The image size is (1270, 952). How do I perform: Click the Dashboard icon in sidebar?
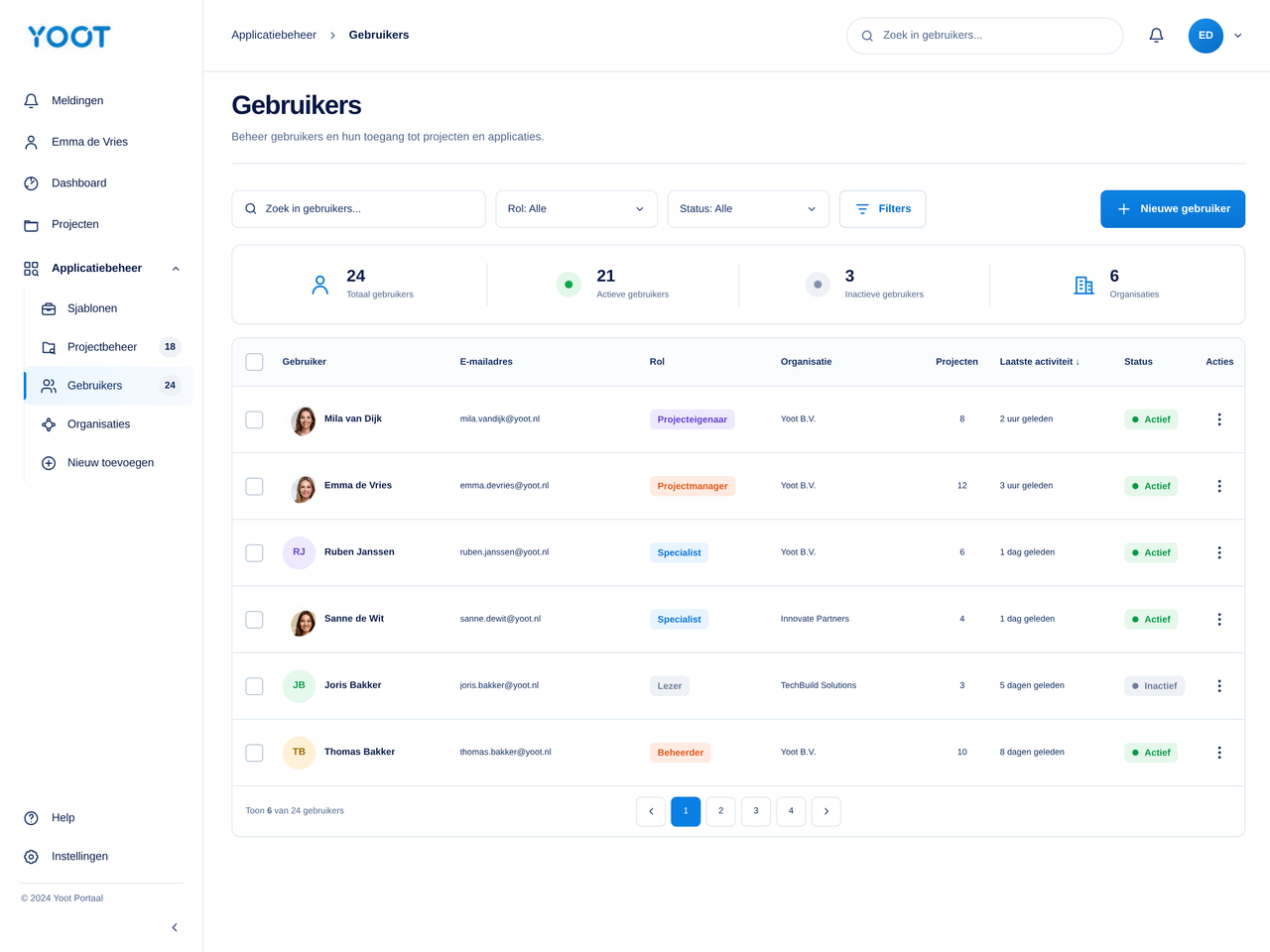pos(31,183)
